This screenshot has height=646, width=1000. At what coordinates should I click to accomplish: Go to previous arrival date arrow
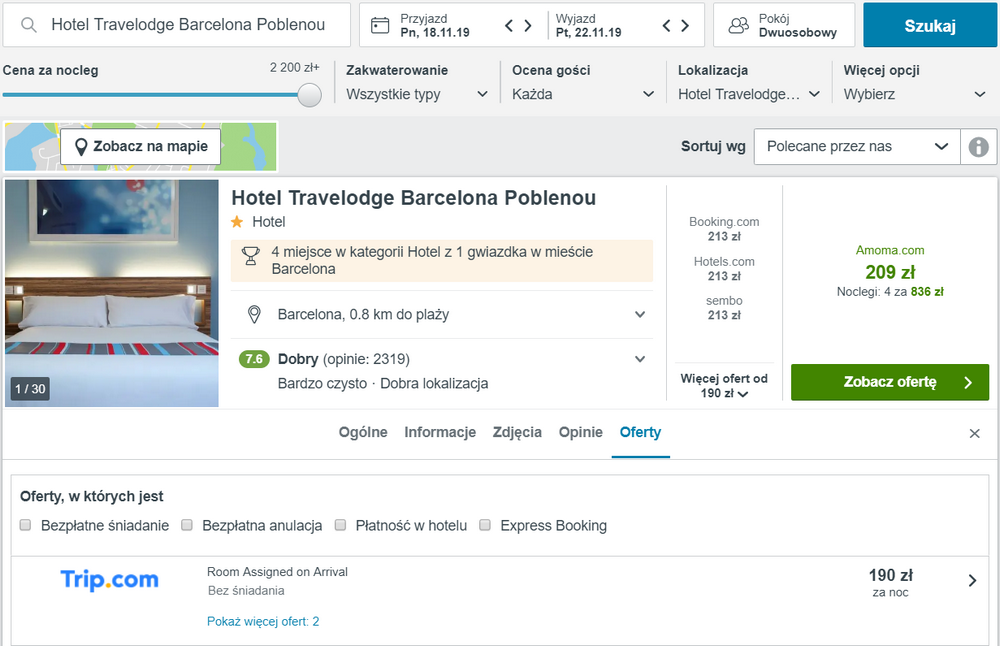(x=509, y=26)
